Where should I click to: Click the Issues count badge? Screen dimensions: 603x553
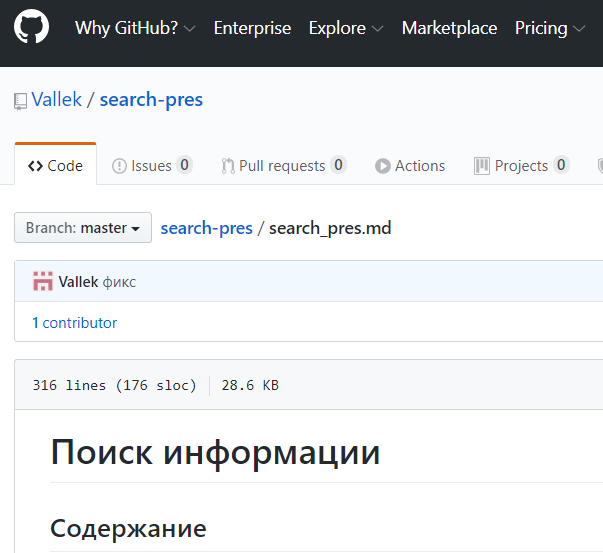click(185, 165)
